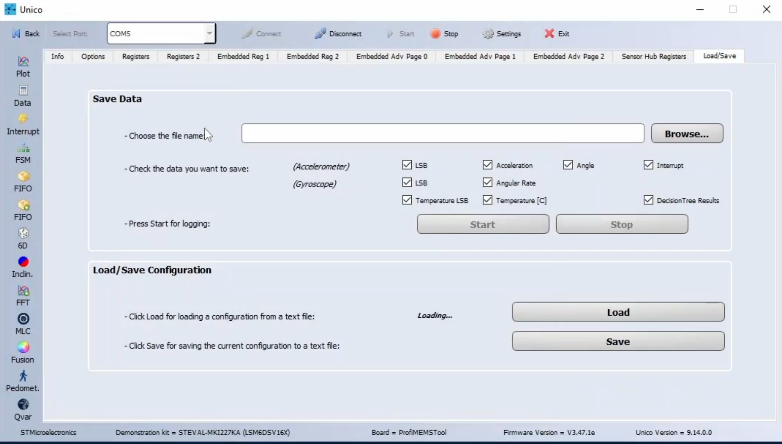Screen dimensions: 782x444
Task: Switch to the Registers tab
Action: coord(136,56)
